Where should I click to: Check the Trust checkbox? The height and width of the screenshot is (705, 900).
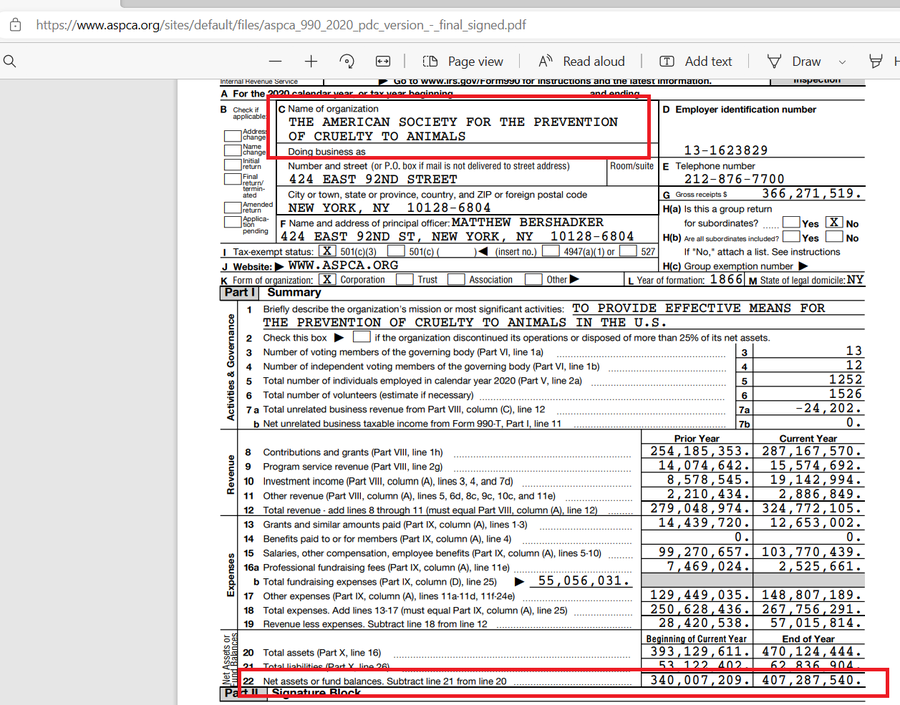tap(405, 279)
